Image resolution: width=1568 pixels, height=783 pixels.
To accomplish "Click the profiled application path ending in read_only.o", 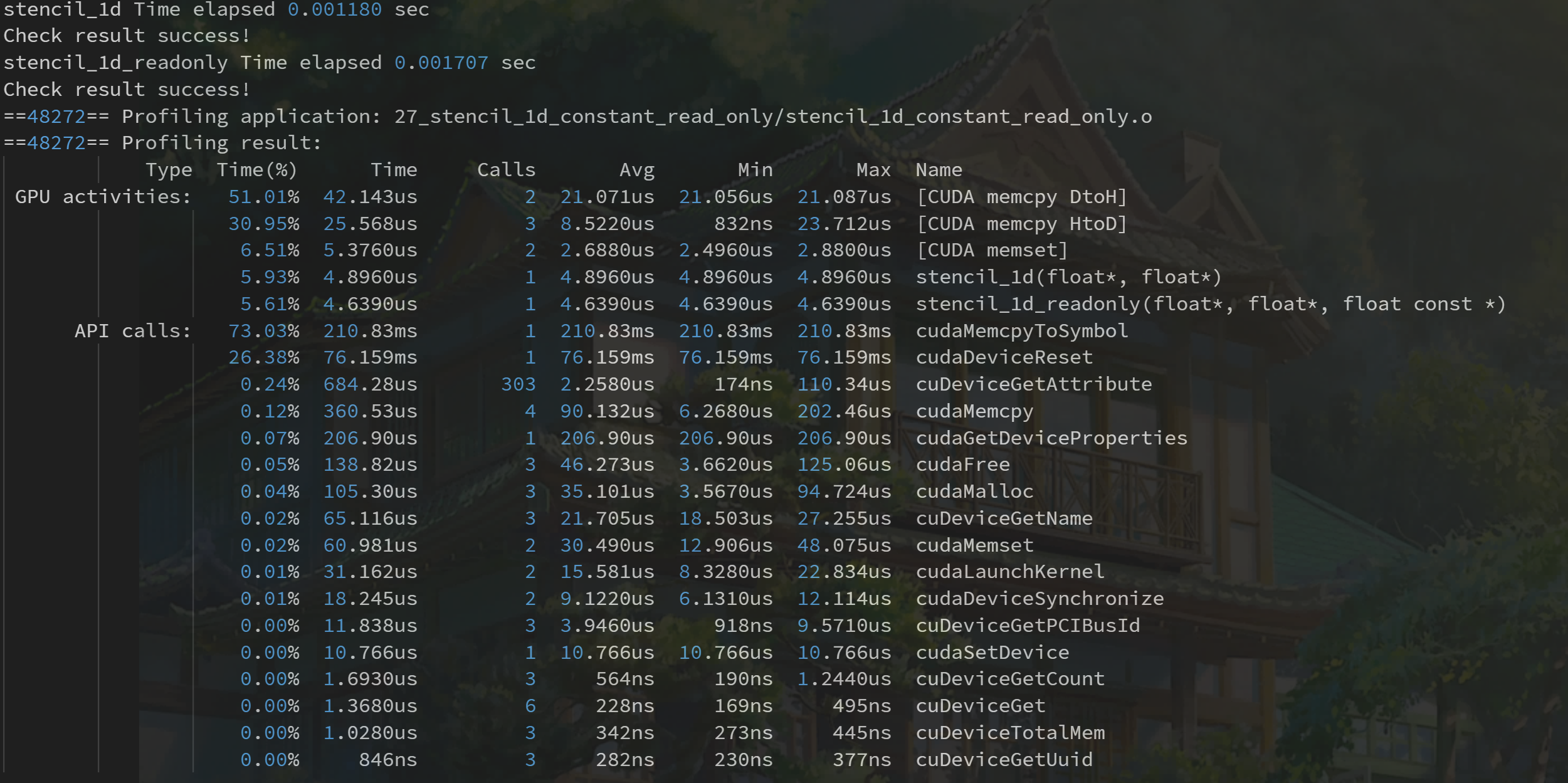I will pyautogui.click(x=772, y=117).
